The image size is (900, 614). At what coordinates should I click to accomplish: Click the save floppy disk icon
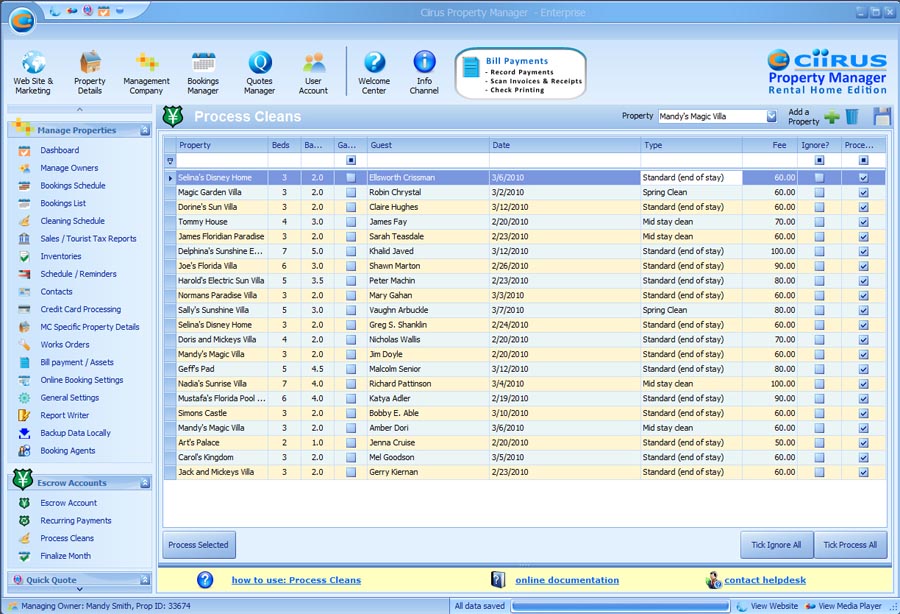pos(882,116)
